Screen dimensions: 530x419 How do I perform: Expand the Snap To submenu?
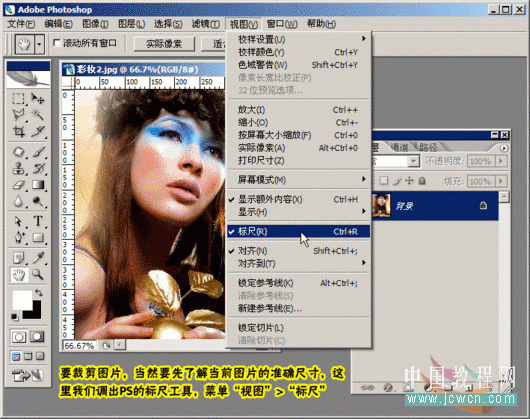299,263
